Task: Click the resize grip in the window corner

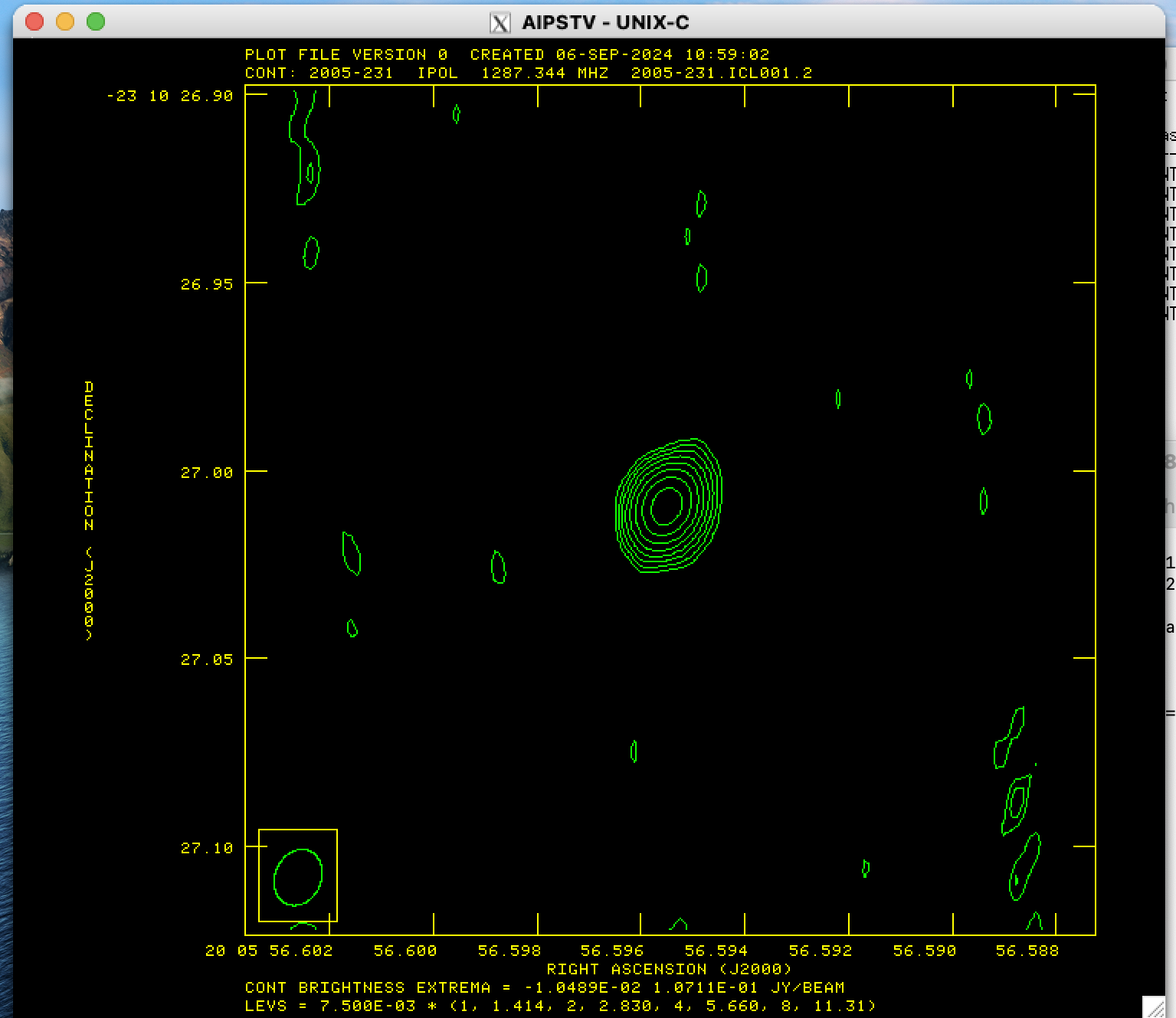Action: pos(1153,1007)
